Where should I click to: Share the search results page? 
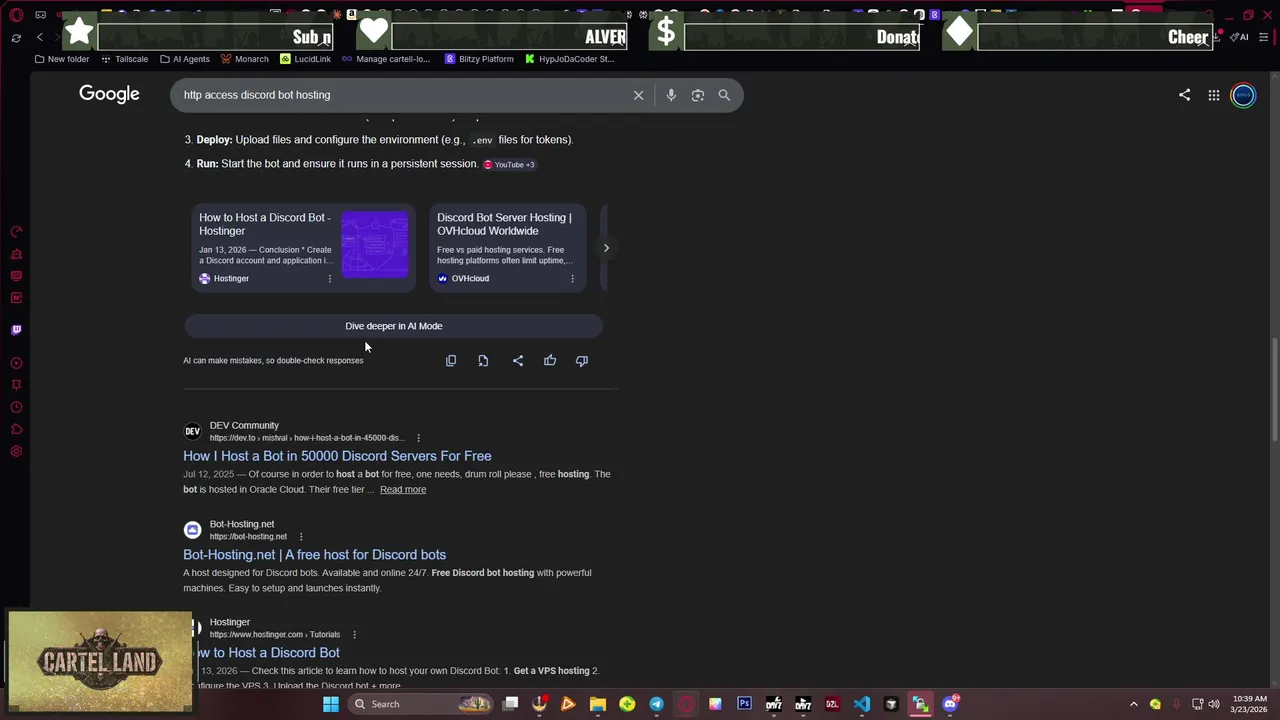1184,95
